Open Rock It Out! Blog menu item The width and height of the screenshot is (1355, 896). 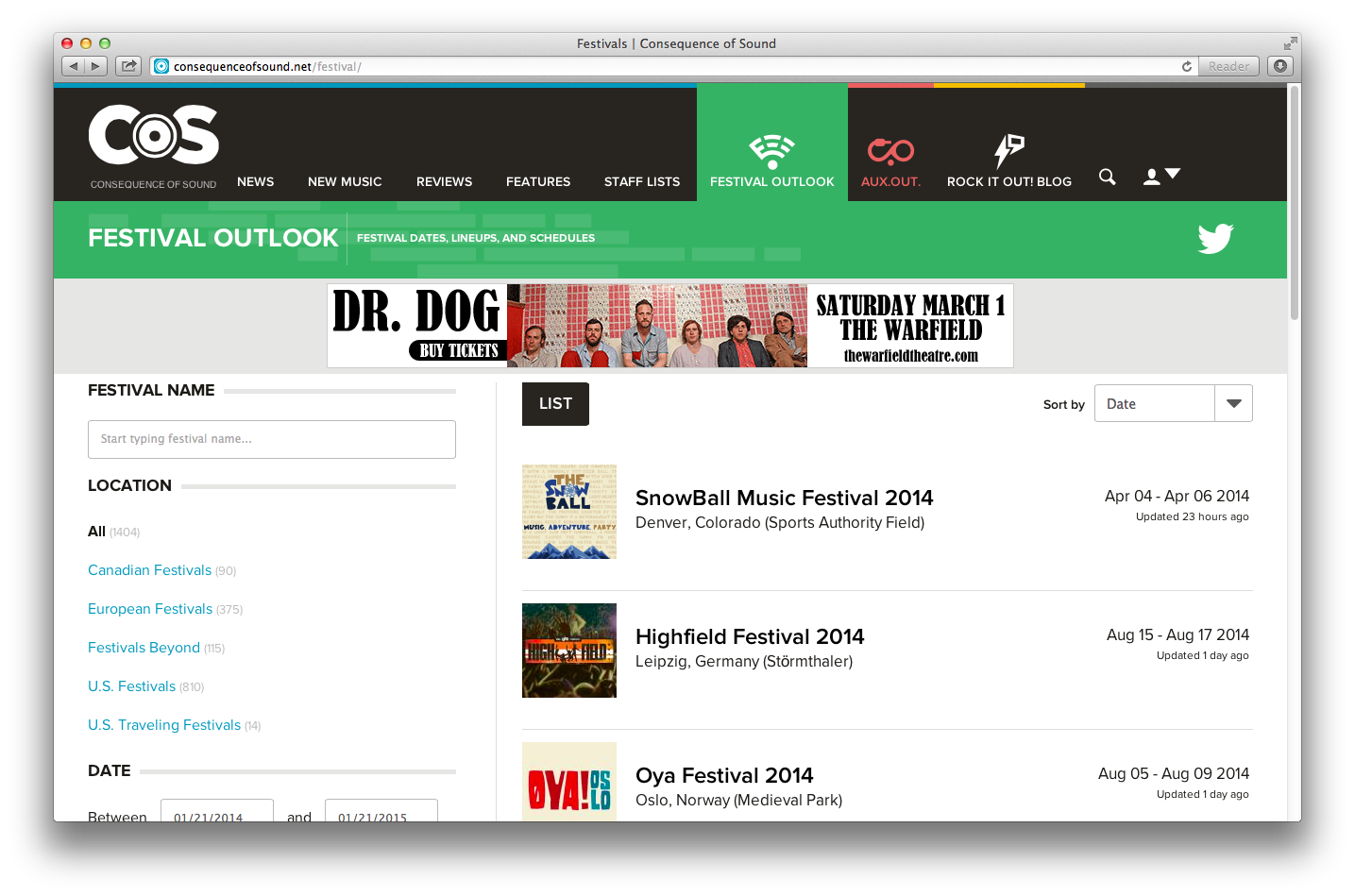1009,181
